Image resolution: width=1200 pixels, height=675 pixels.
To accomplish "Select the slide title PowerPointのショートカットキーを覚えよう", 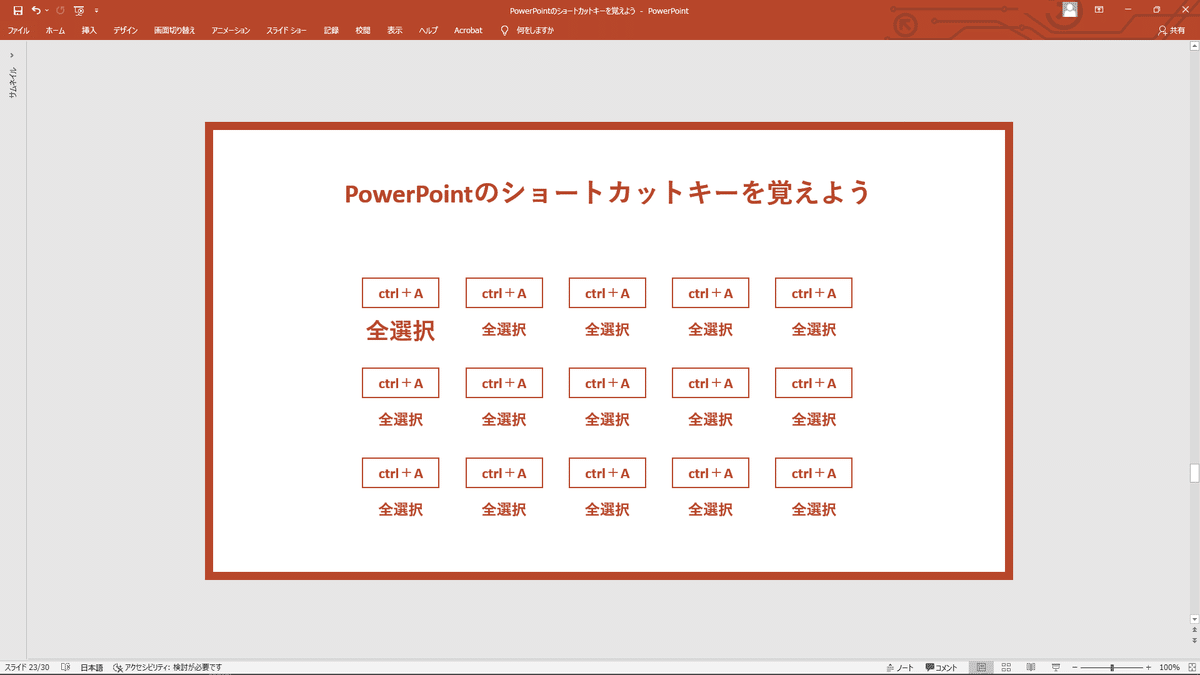I will (x=608, y=192).
